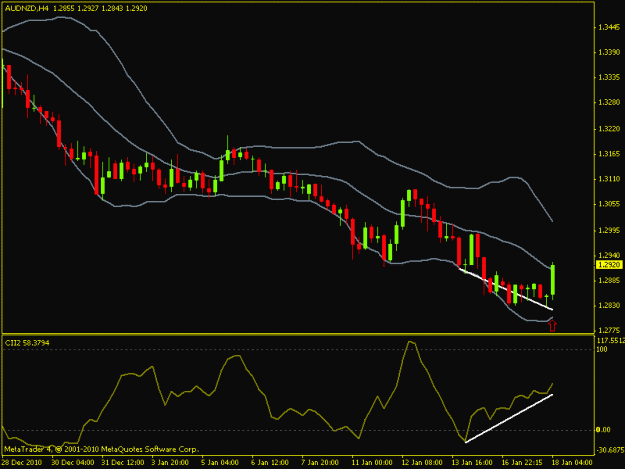Image resolution: width=625 pixels, height=469 pixels.
Task: Click price axis value 1.2885
Action: point(609,280)
